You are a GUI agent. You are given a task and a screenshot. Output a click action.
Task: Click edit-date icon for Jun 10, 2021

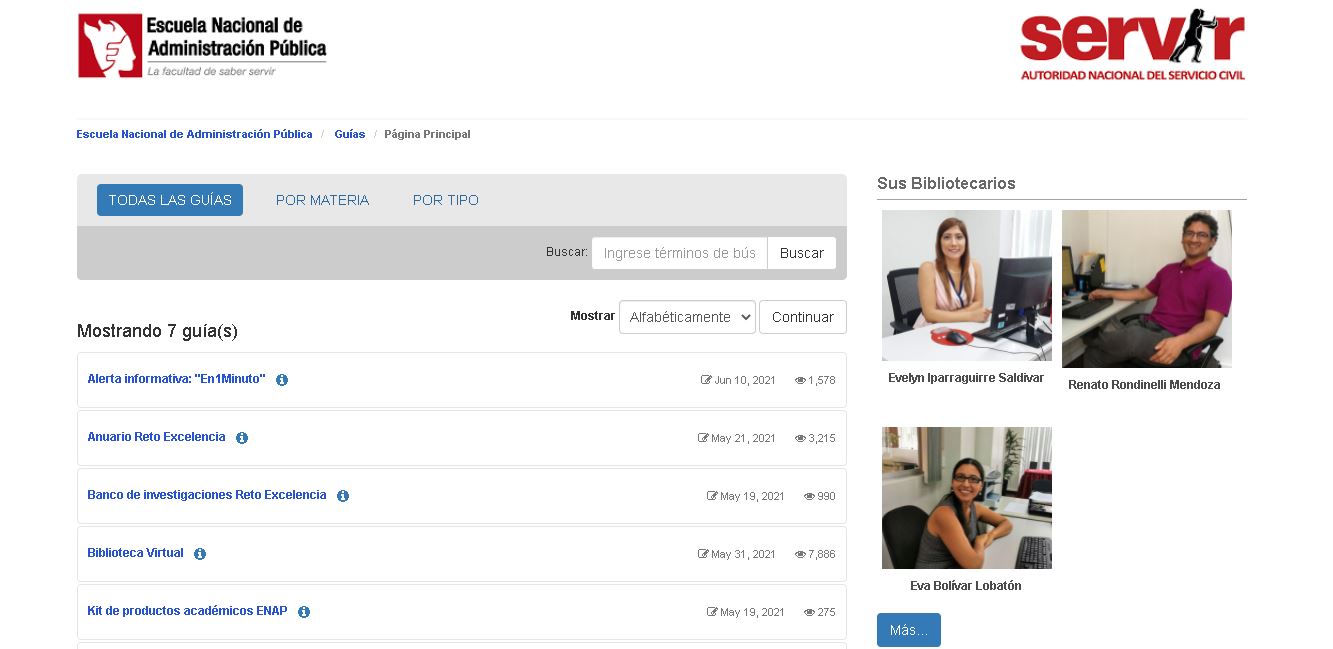pyautogui.click(x=706, y=380)
